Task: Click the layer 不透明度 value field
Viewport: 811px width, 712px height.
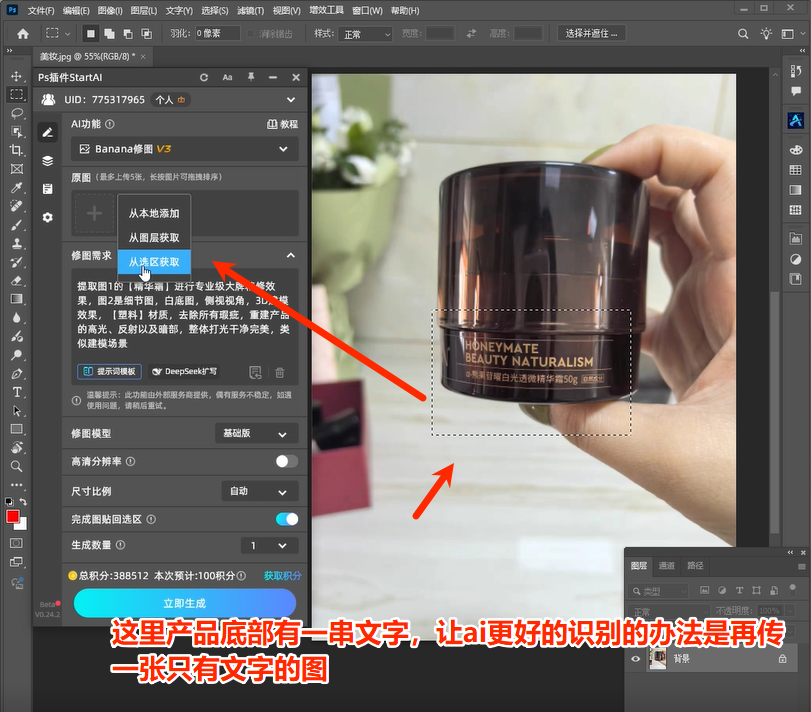Action: pos(771,611)
